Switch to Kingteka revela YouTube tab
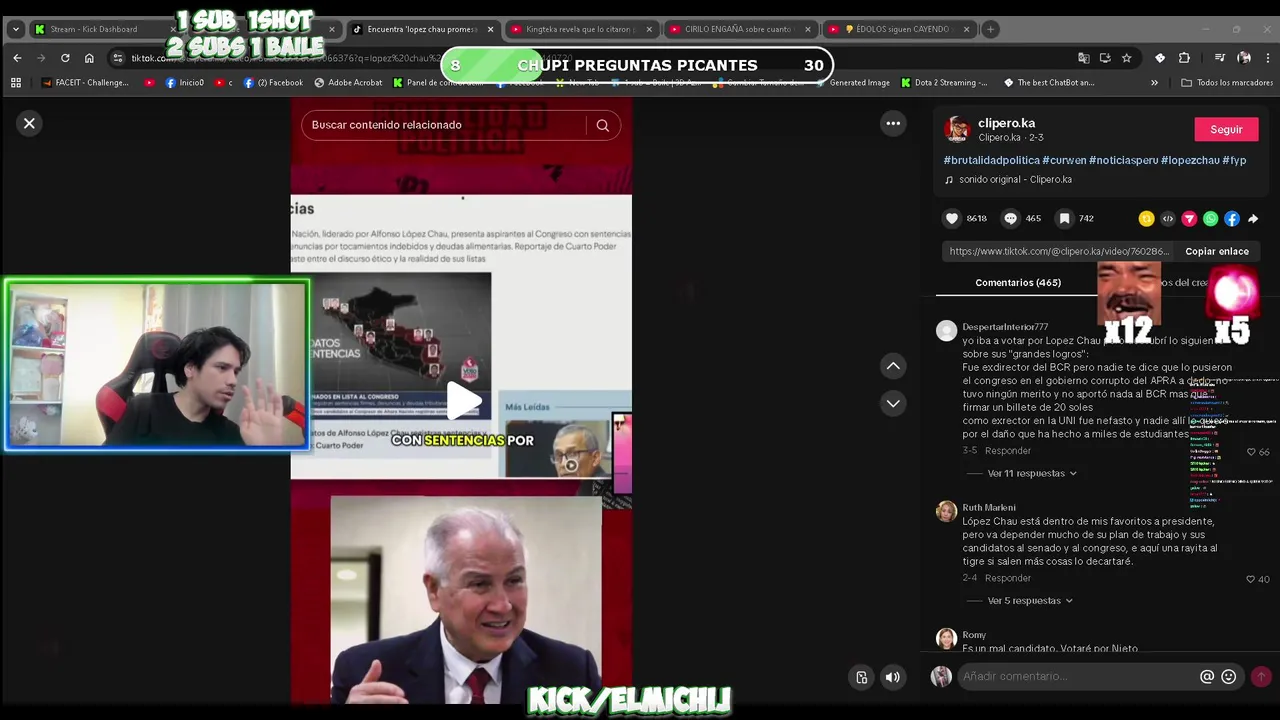The height and width of the screenshot is (720, 1280). 580,29
